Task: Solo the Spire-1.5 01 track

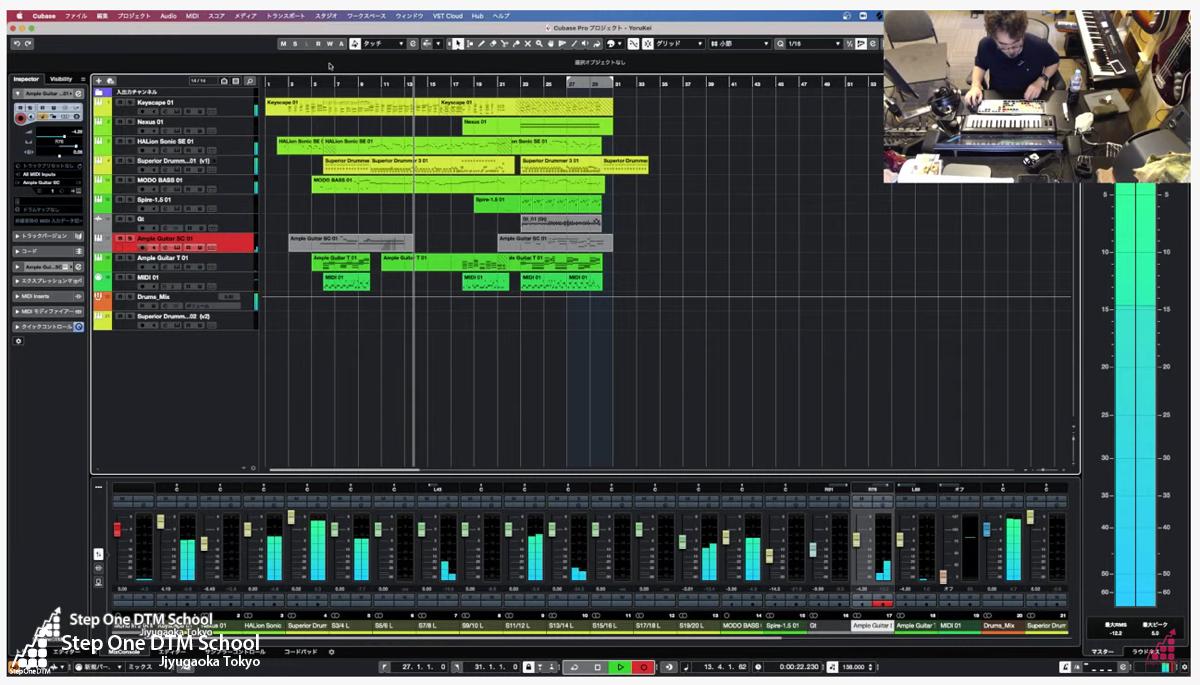Action: click(129, 200)
